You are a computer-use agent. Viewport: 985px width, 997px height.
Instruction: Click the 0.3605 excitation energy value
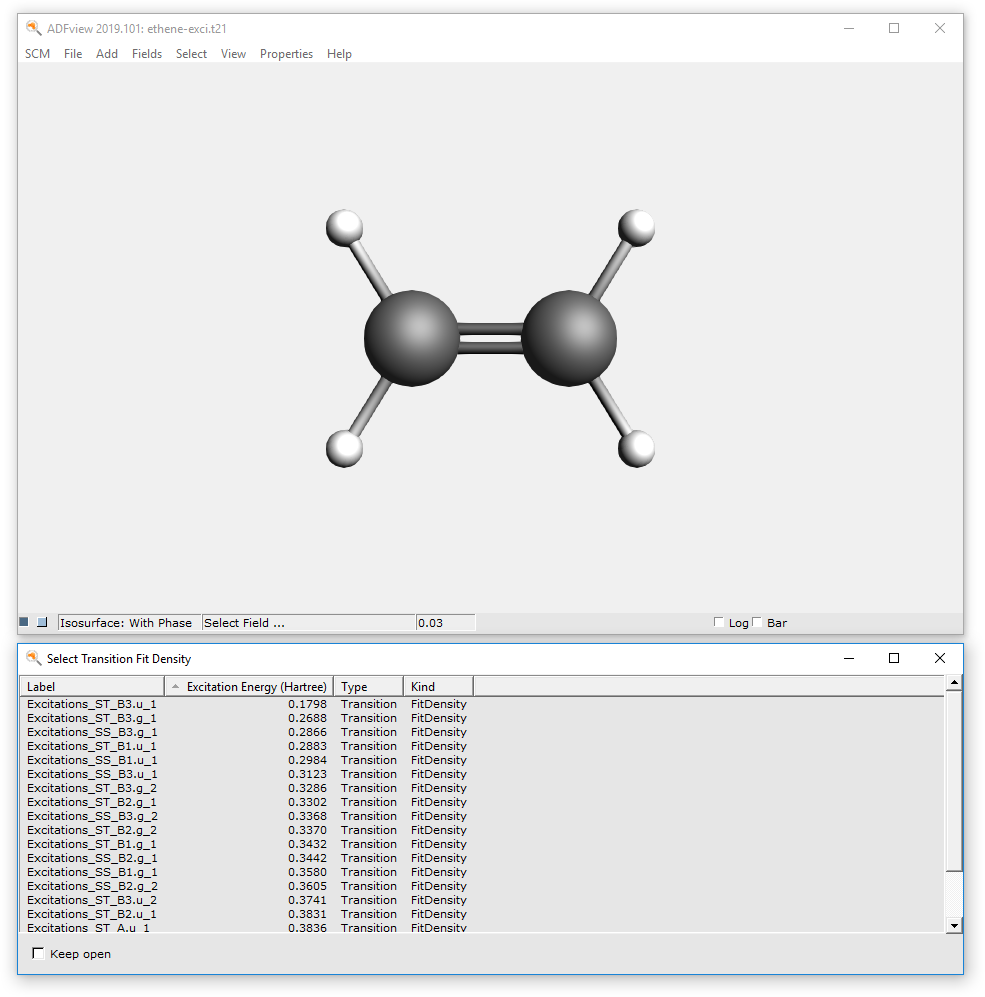click(x=307, y=886)
